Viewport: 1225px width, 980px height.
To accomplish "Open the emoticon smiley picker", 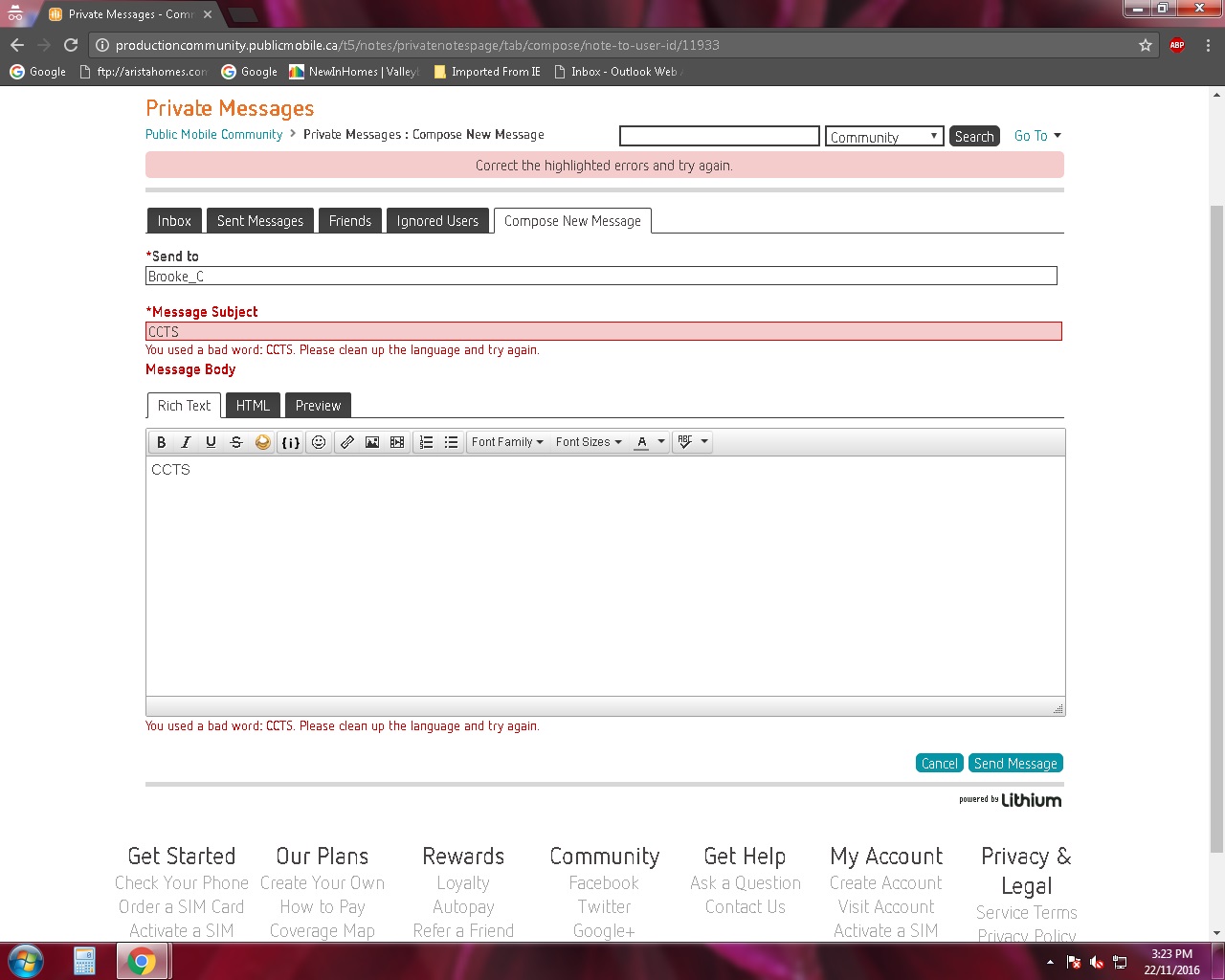I will click(319, 442).
